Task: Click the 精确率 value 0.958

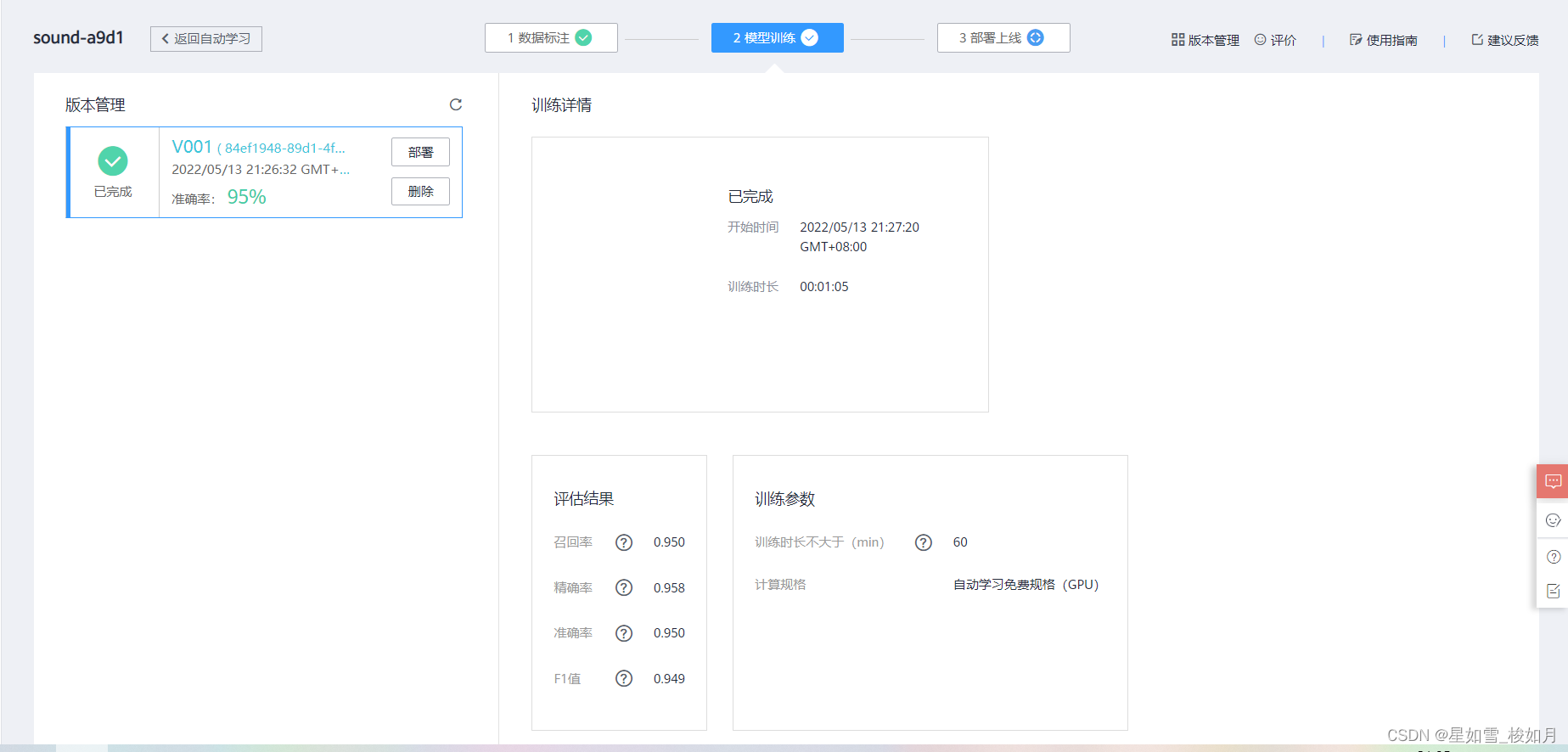Action: click(669, 588)
